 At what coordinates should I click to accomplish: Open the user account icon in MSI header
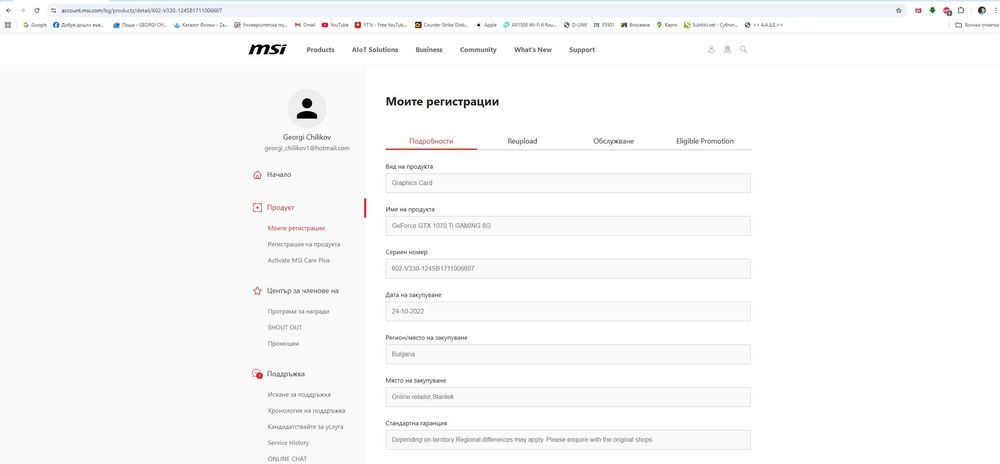tap(711, 49)
